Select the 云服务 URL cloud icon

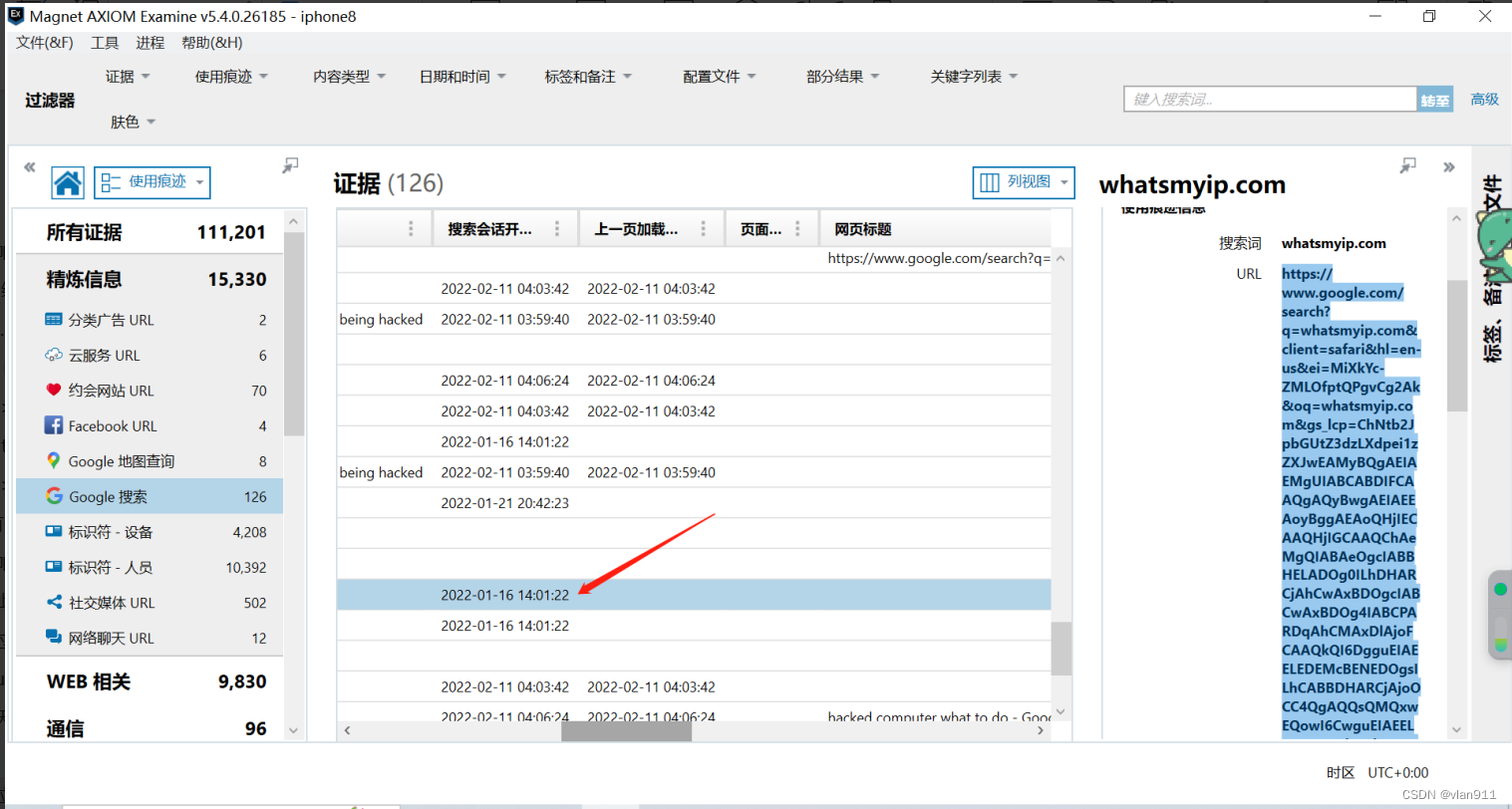[54, 355]
